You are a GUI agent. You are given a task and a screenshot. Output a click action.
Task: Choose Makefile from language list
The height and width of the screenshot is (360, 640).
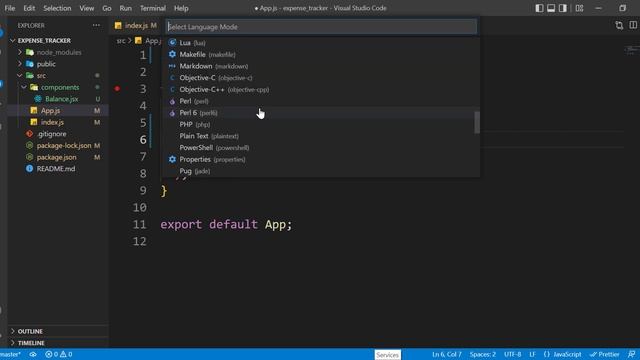(x=320, y=54)
